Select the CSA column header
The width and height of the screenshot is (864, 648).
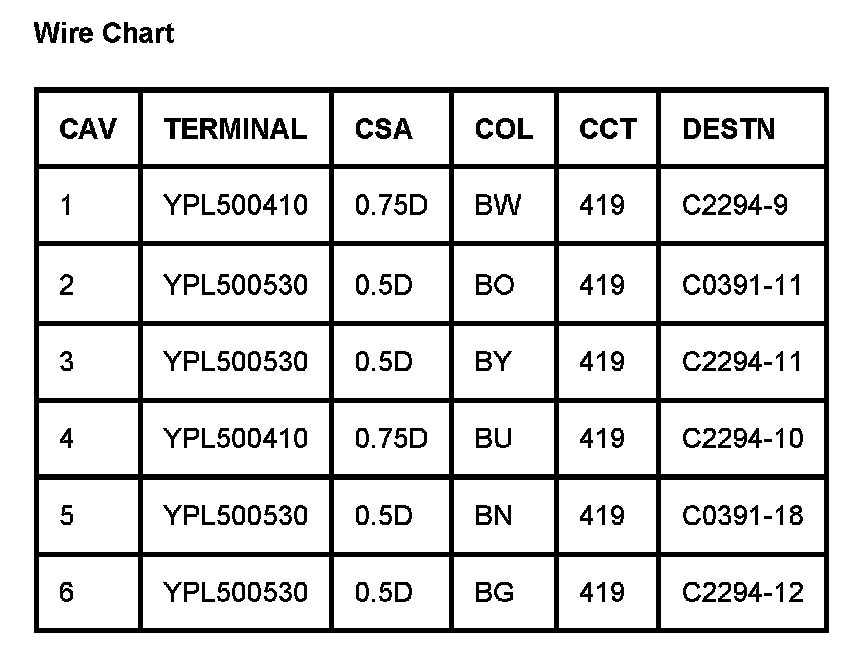[383, 129]
